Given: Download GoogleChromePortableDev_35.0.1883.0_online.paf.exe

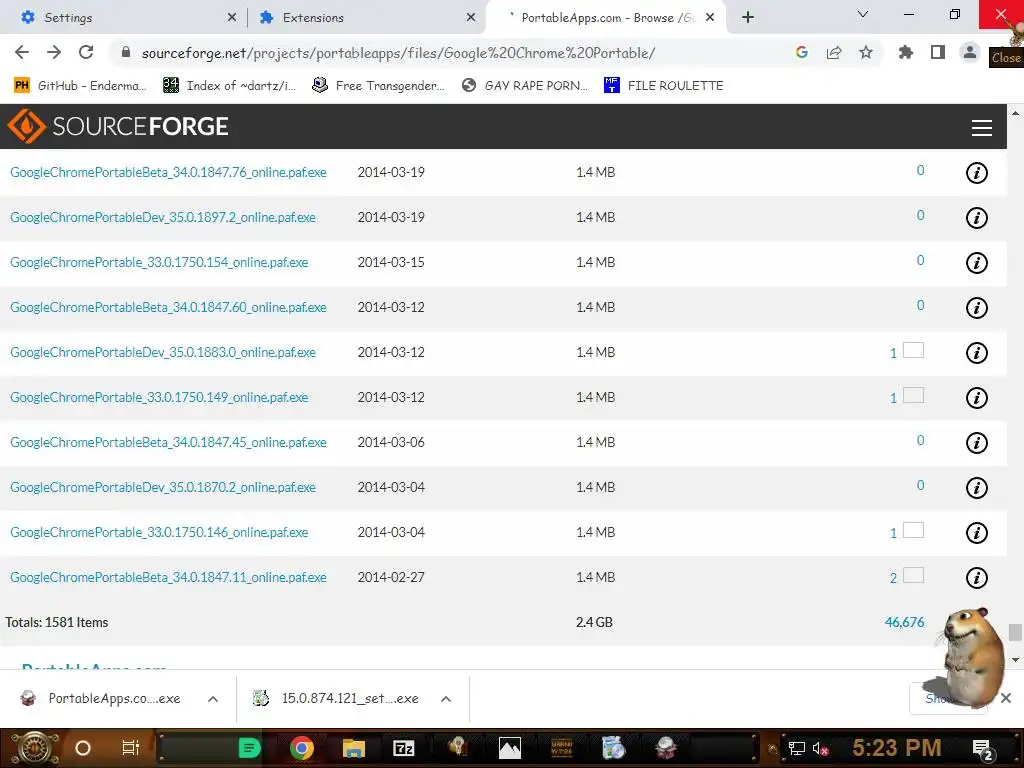Looking at the screenshot, I should (163, 353).
